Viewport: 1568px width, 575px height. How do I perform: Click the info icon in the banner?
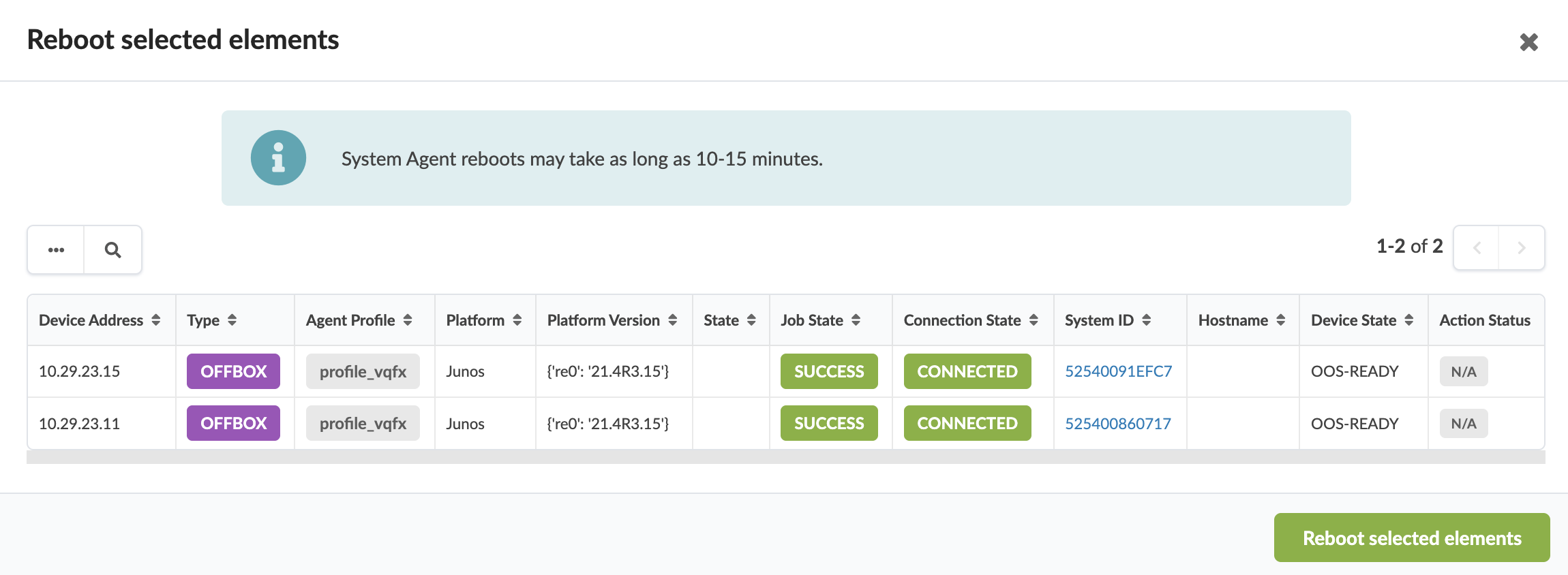coord(278,158)
